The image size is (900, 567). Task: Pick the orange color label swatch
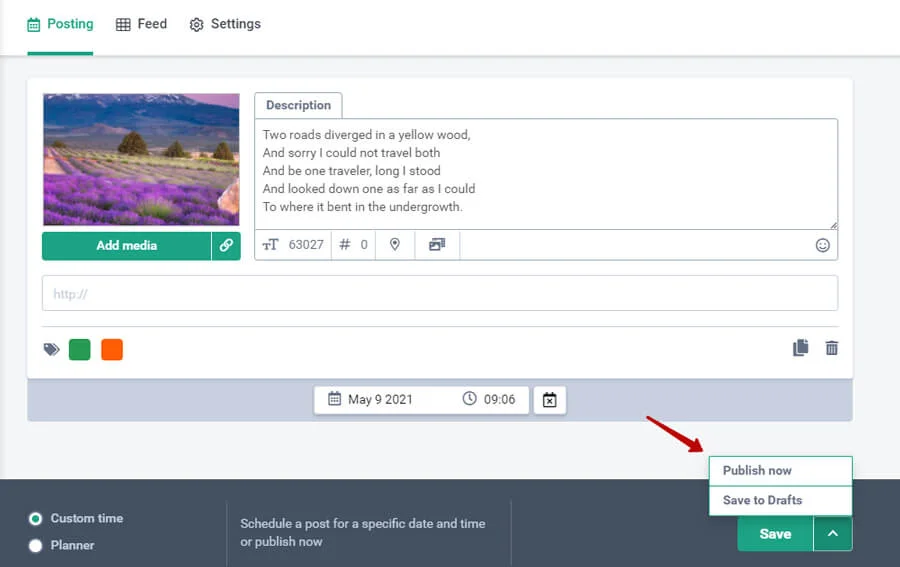coord(112,349)
